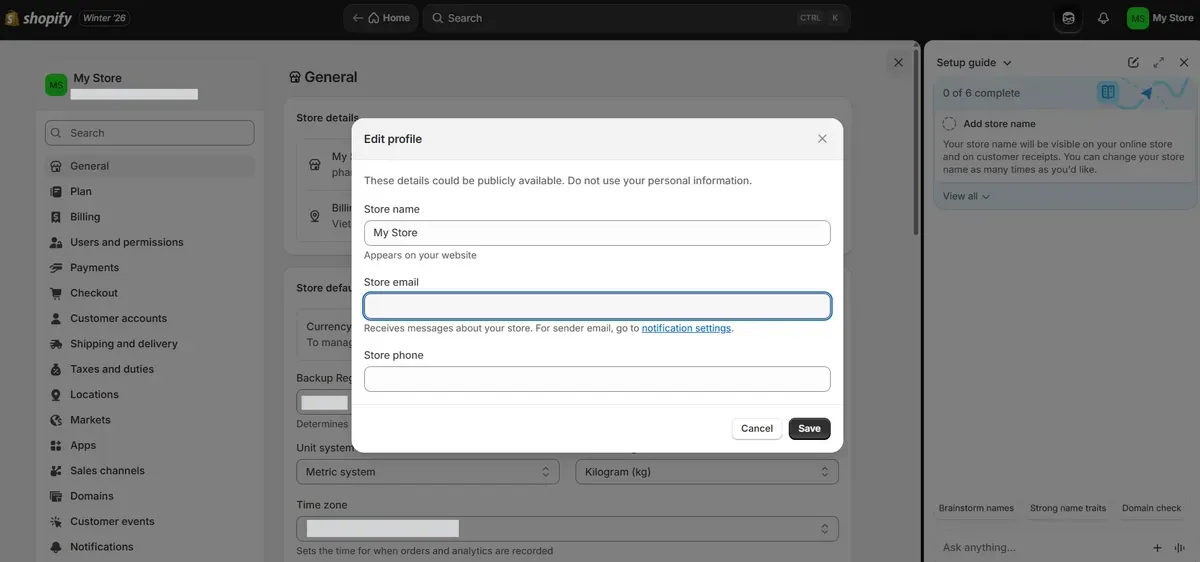The height and width of the screenshot is (562, 1200).
Task: Start new chat icon in Setup guide panel
Action: (1133, 62)
